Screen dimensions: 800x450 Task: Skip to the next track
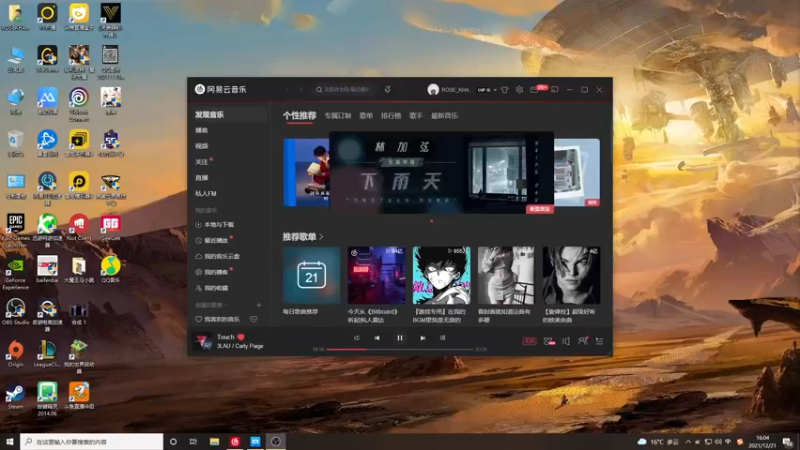point(422,338)
